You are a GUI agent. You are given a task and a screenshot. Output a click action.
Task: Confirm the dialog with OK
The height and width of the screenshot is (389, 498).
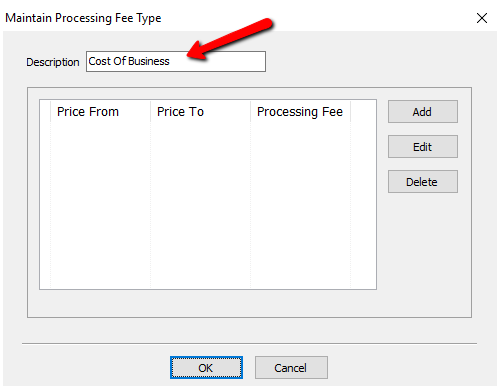(x=206, y=368)
